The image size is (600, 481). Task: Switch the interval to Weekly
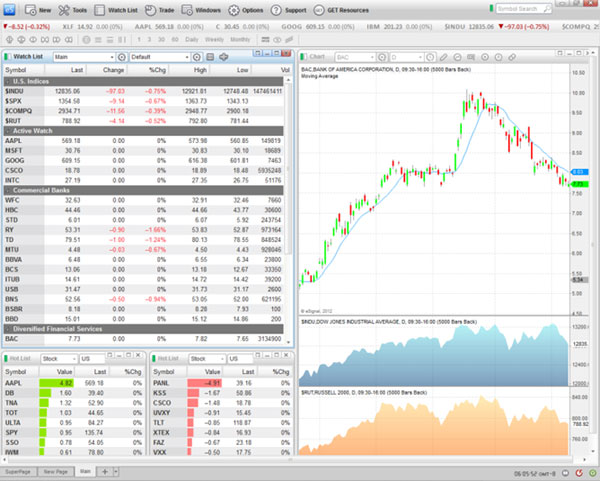point(214,39)
